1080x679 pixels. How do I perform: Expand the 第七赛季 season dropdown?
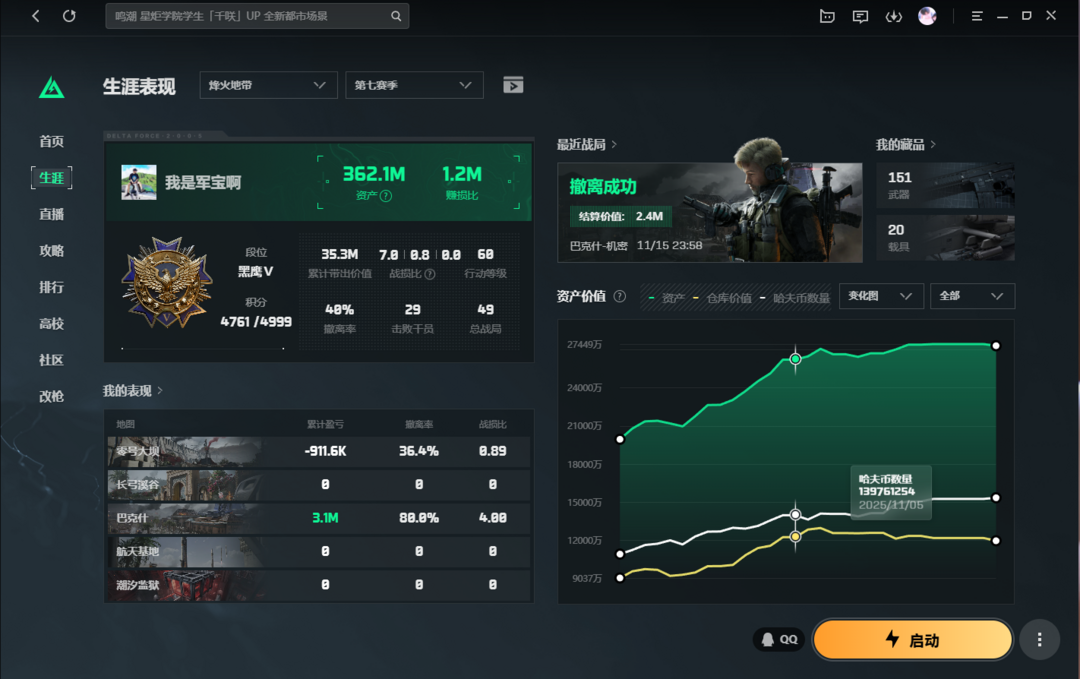414,85
